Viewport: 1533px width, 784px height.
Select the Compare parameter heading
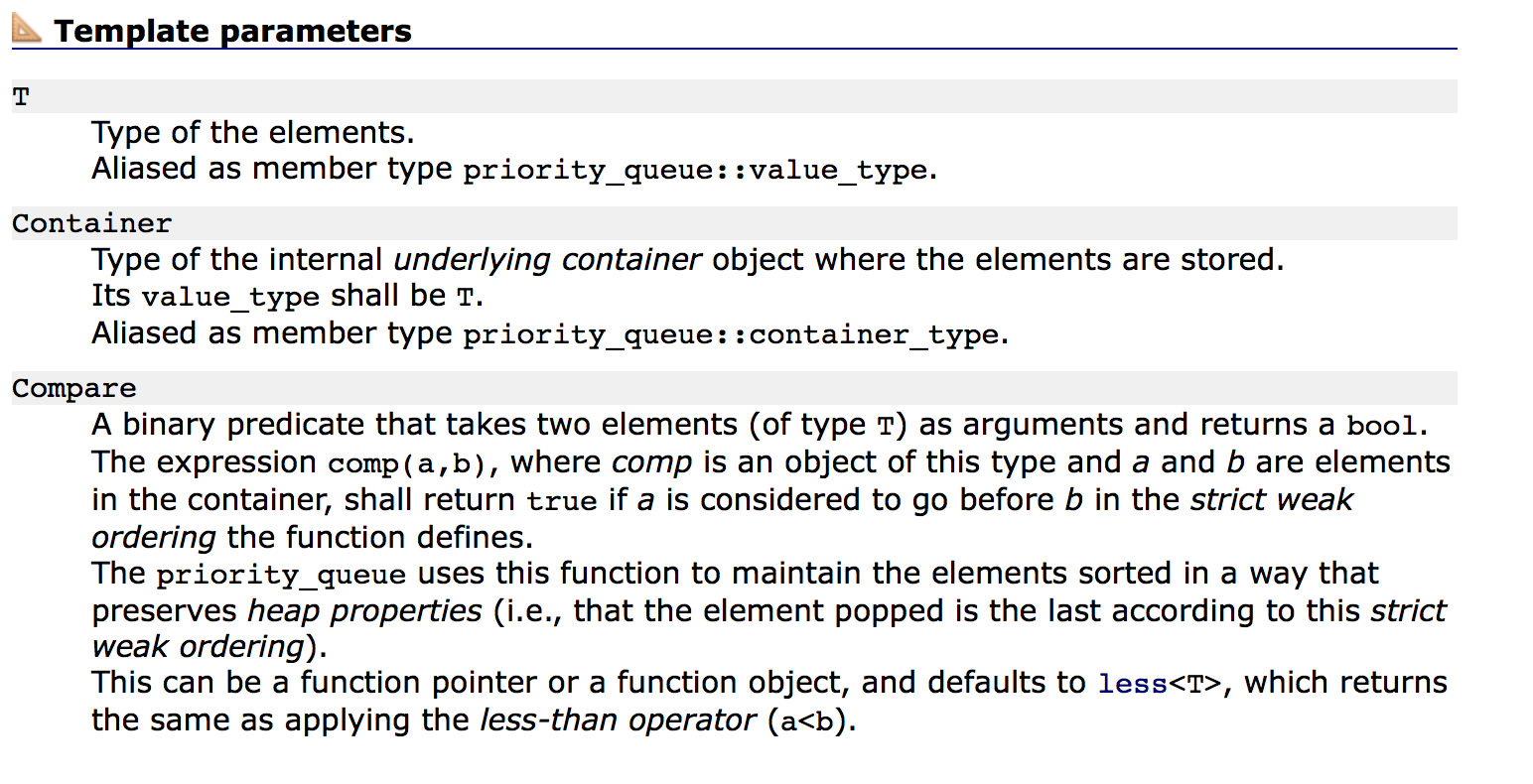click(74, 388)
